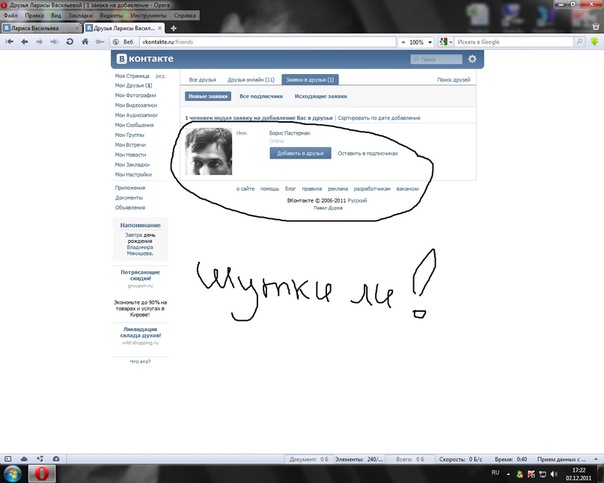
Task: Close the Друзья Ларисы Васил... tab
Action: click(160, 28)
